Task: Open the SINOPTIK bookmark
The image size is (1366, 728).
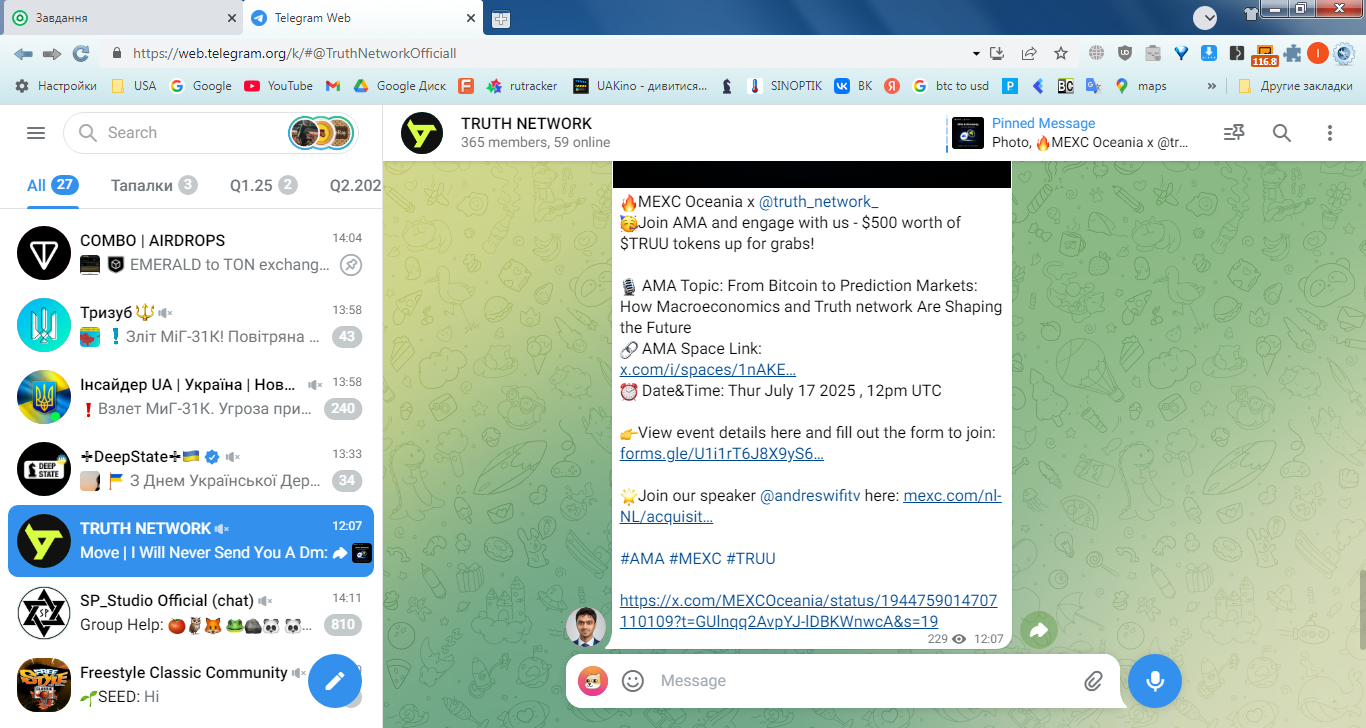Action: coord(785,86)
